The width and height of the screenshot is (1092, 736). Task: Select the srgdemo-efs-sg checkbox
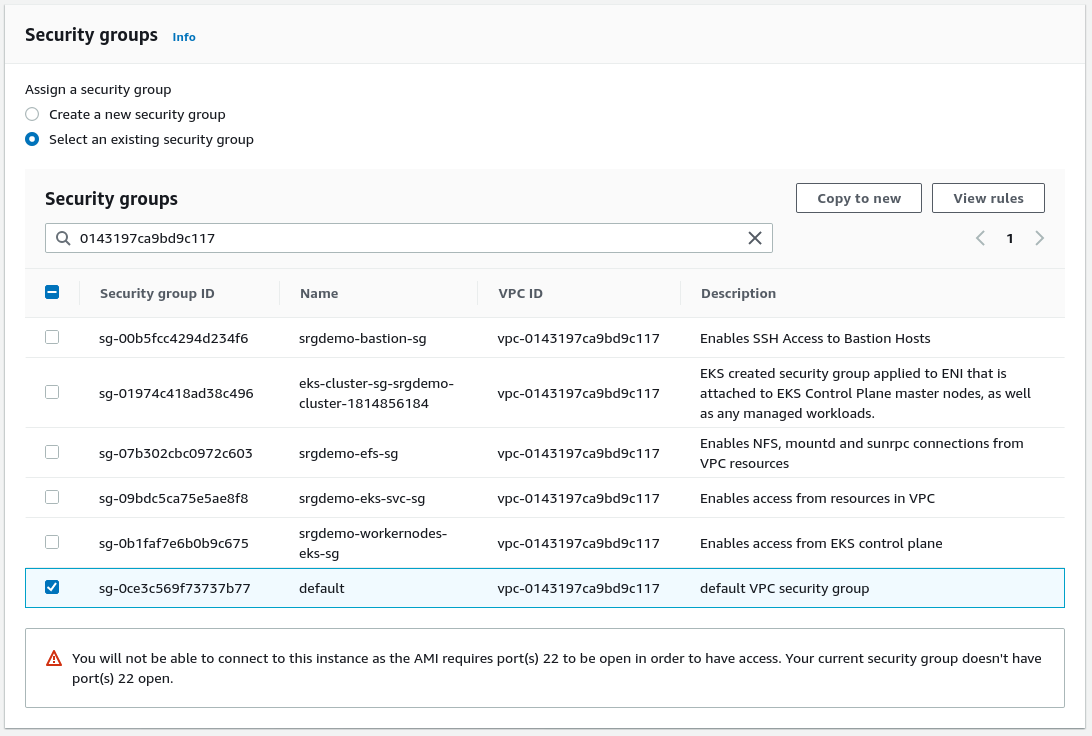52,453
